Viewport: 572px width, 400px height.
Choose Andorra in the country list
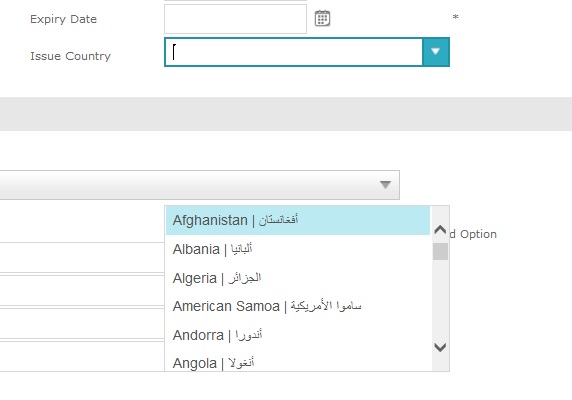pyautogui.click(x=298, y=335)
